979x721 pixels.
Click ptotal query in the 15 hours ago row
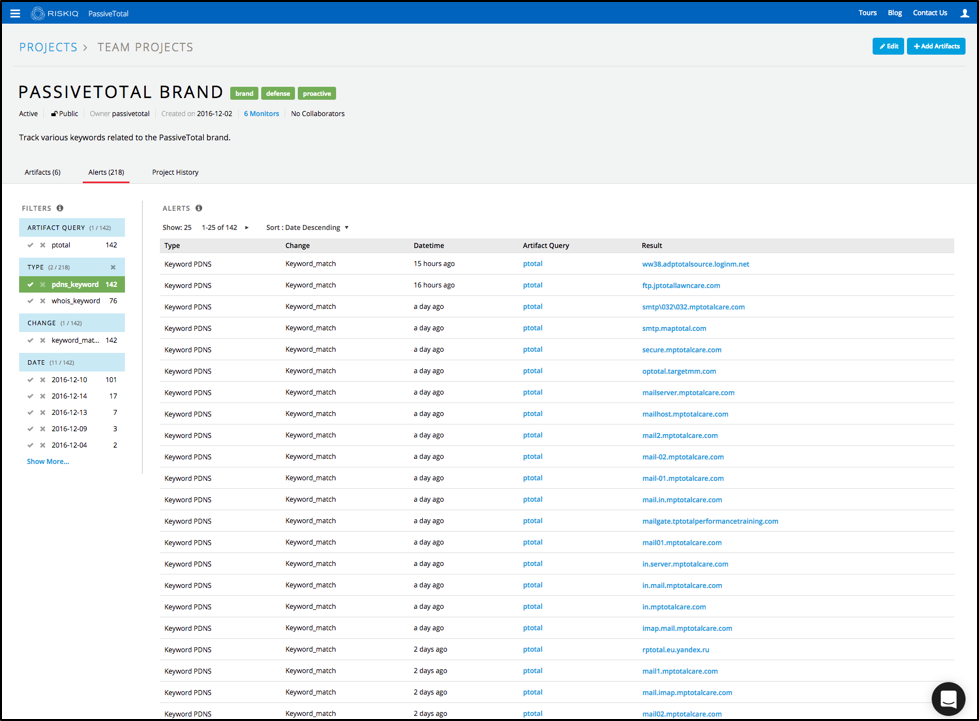point(533,263)
